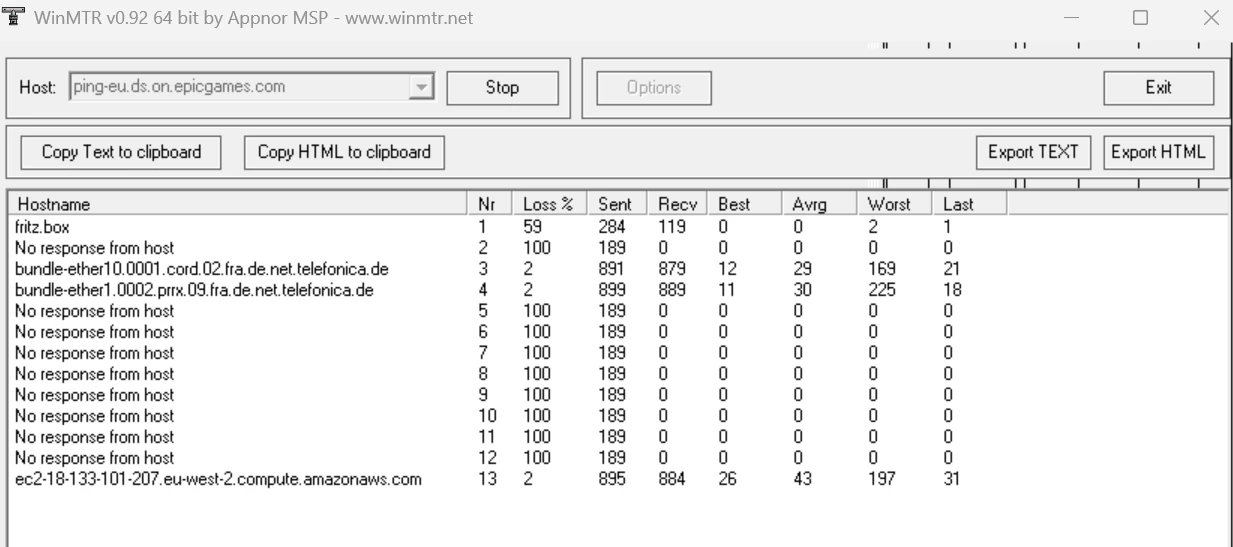The width and height of the screenshot is (1233, 547).
Task: Select the No response row number 7
Action: coord(506,353)
